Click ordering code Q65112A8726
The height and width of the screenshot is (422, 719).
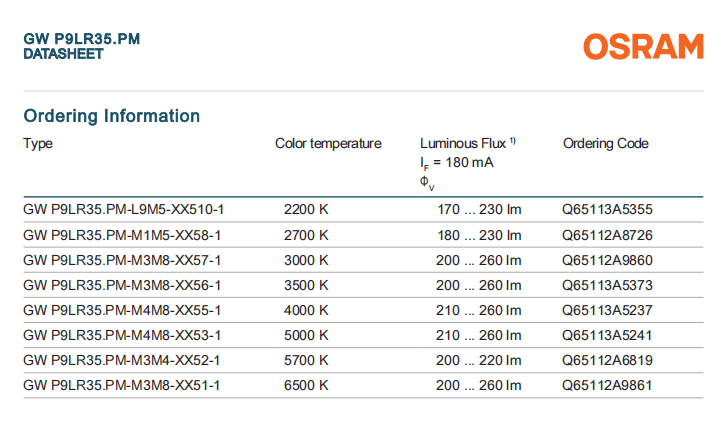[x=607, y=235]
